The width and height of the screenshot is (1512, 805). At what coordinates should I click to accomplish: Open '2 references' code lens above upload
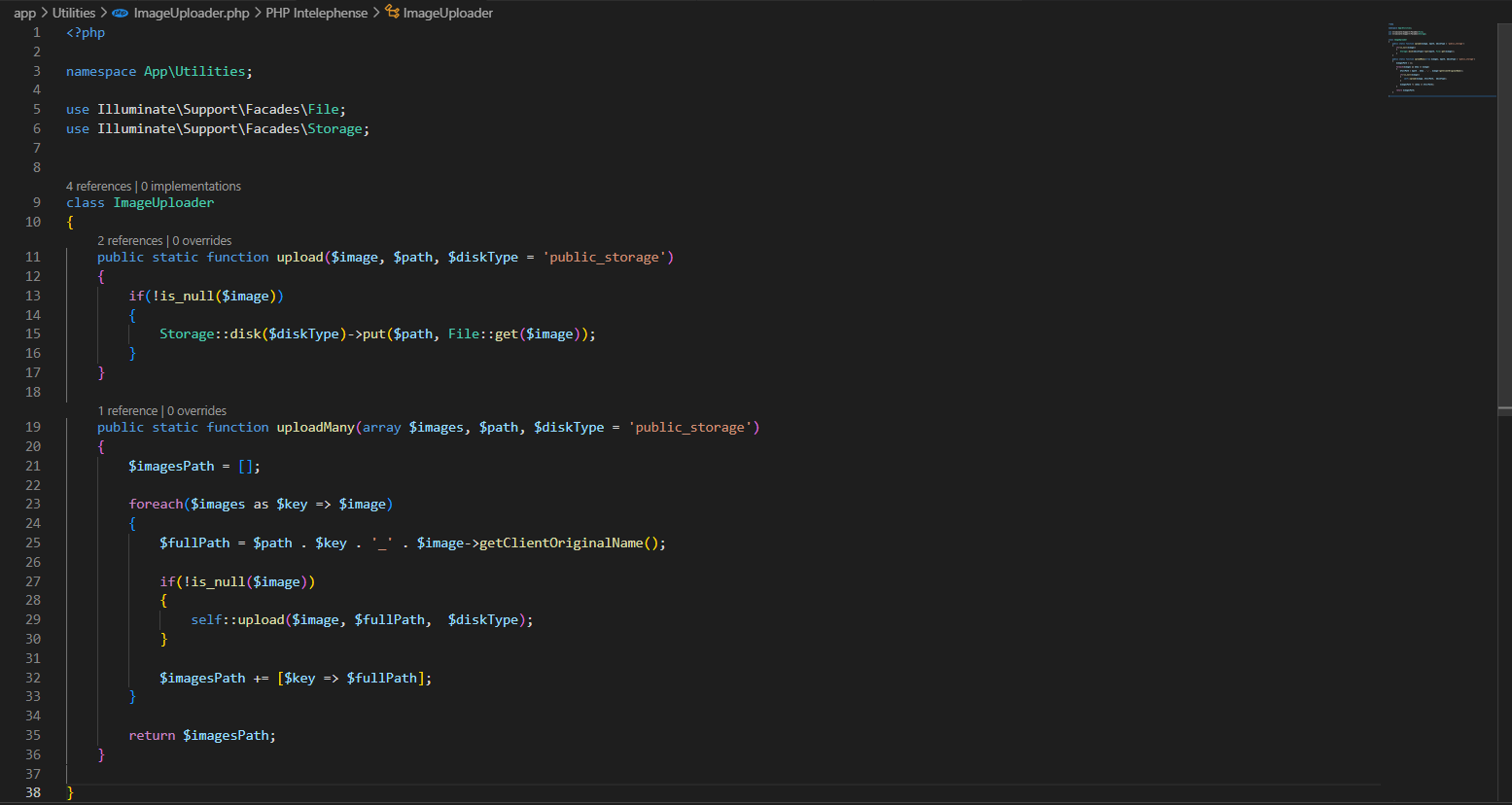pos(129,240)
